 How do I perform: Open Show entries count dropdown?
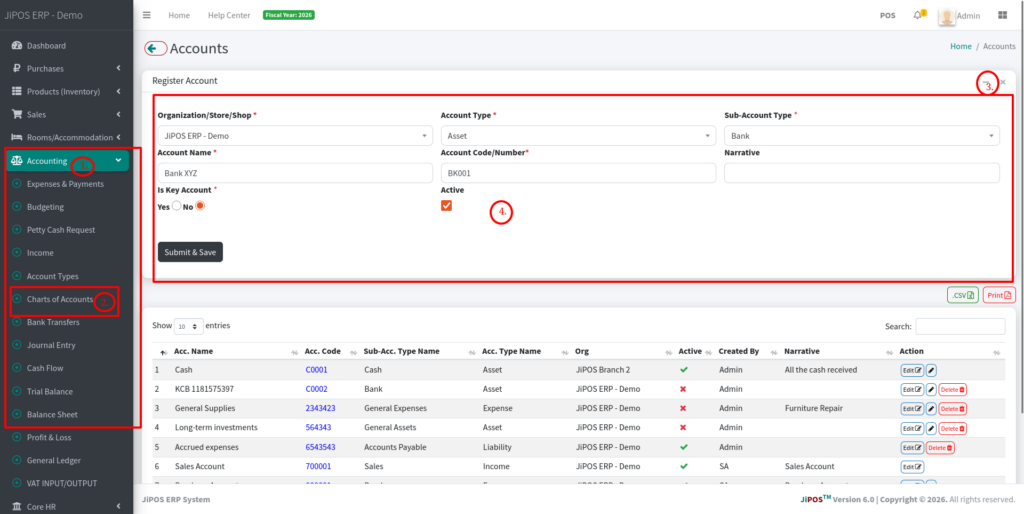coord(189,326)
